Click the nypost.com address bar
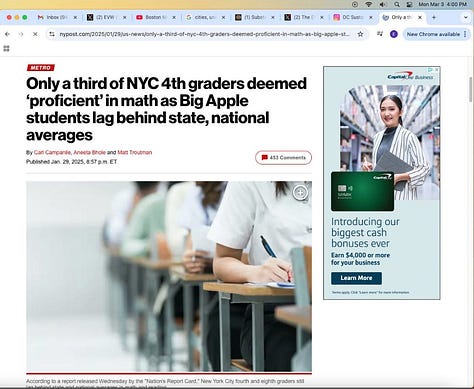 coord(204,34)
